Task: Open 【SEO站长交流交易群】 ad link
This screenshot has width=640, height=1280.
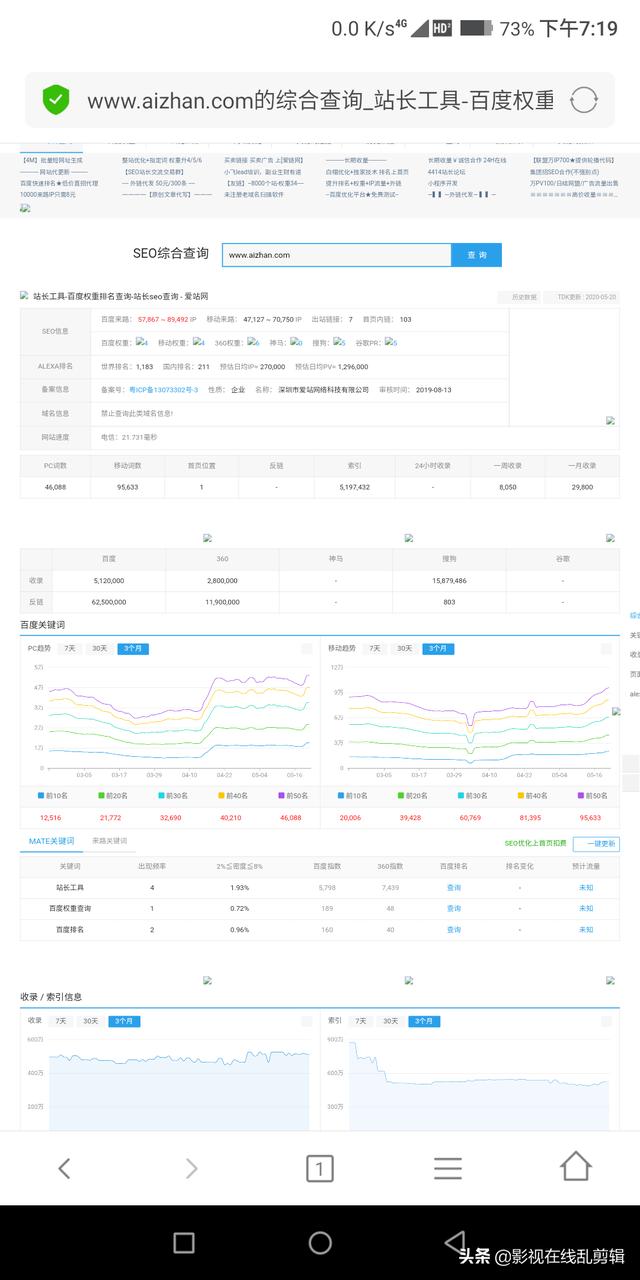Action: click(x=156, y=171)
